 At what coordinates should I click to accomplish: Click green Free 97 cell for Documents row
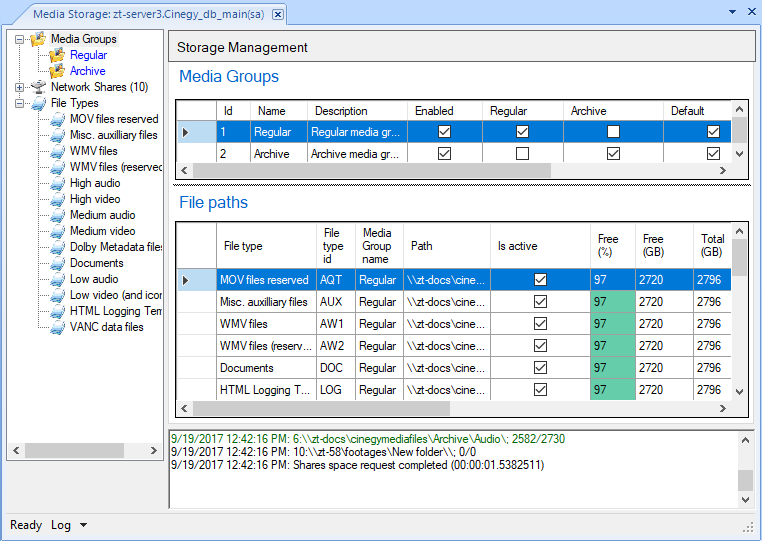[613, 368]
